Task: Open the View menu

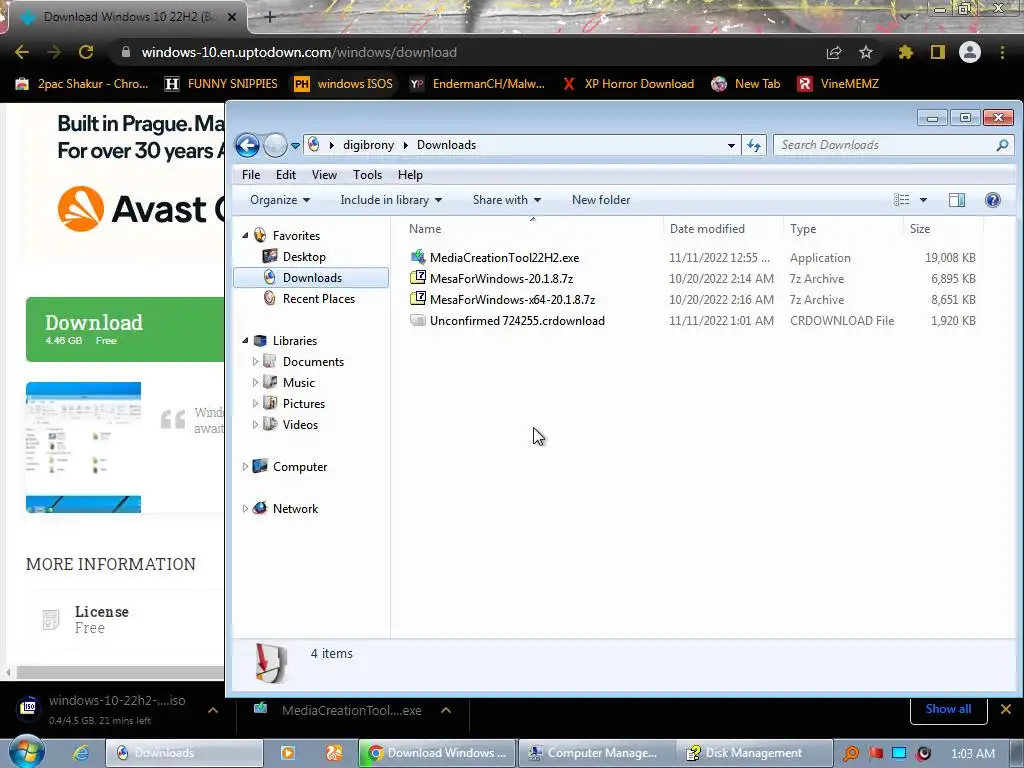Action: (x=324, y=174)
